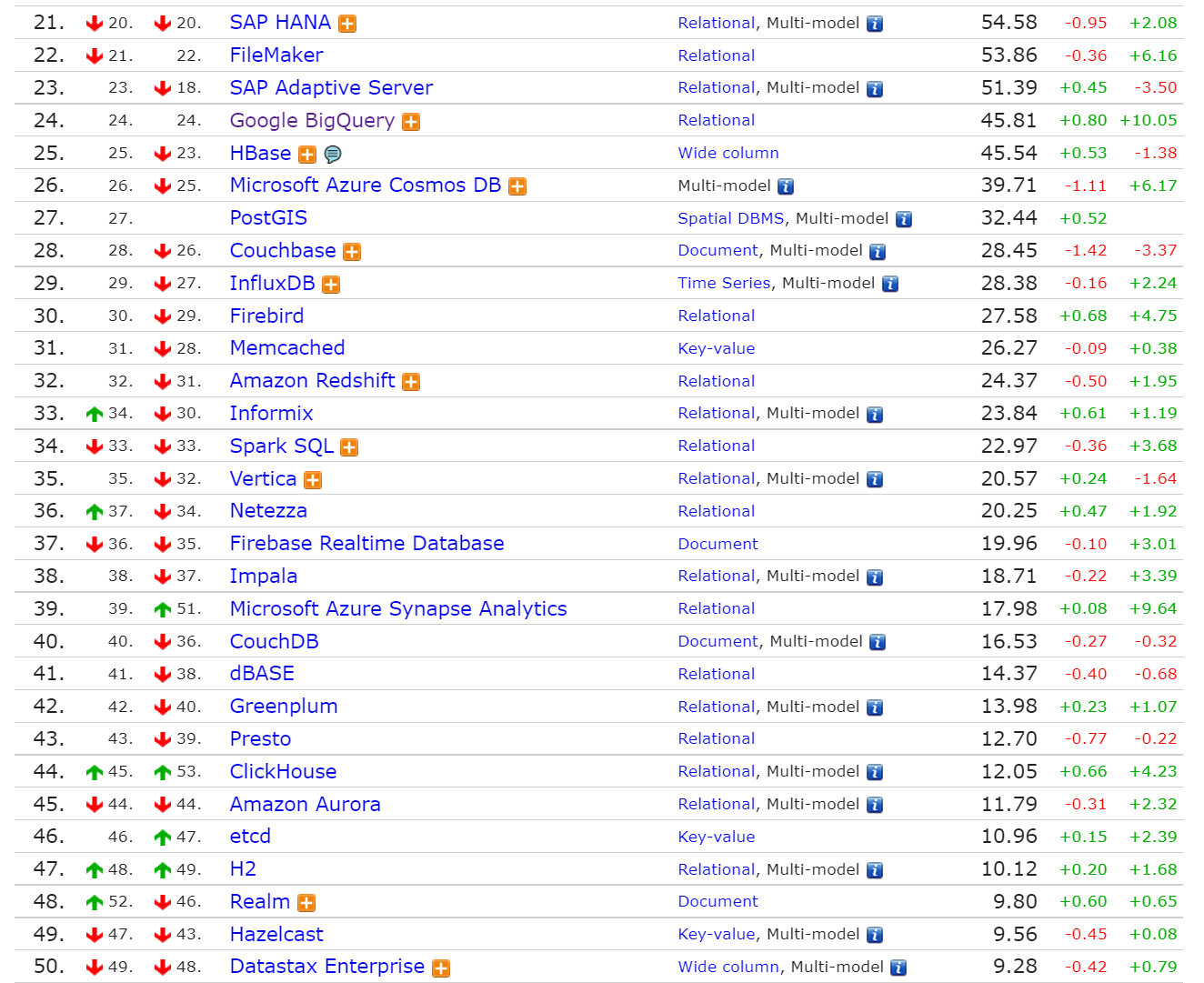
Task: Click the Time Series category link
Action: 724,283
